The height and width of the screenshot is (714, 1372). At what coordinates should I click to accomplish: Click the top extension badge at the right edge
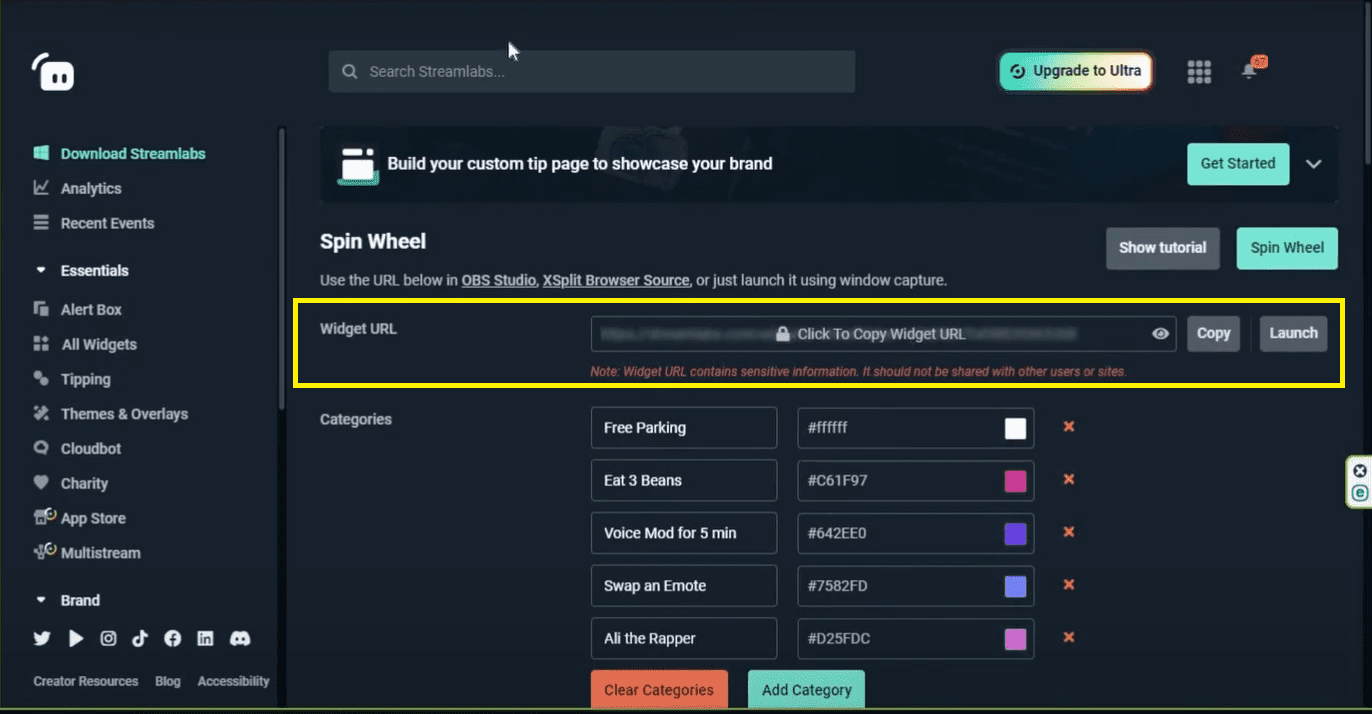pos(1359,471)
